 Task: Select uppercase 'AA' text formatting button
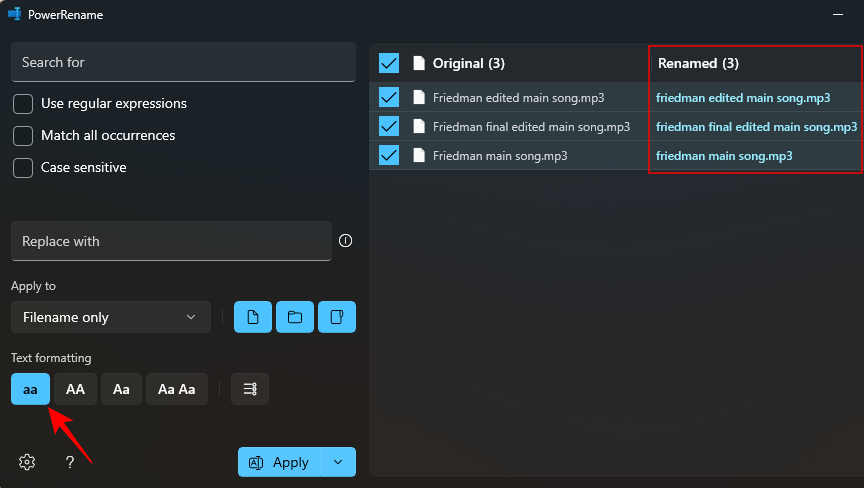click(76, 389)
